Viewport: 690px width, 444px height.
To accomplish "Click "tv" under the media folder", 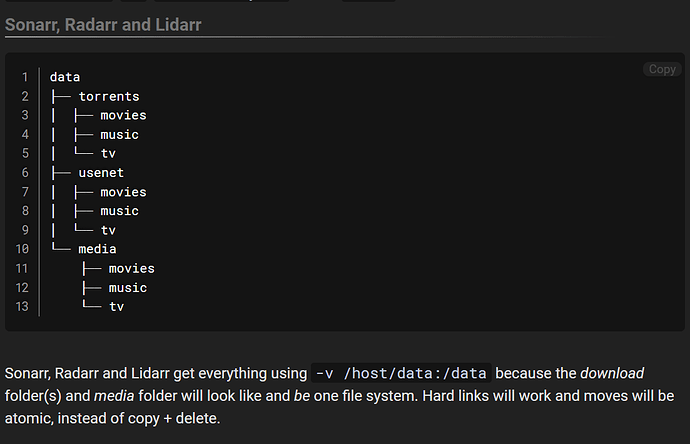I will pyautogui.click(x=117, y=307).
